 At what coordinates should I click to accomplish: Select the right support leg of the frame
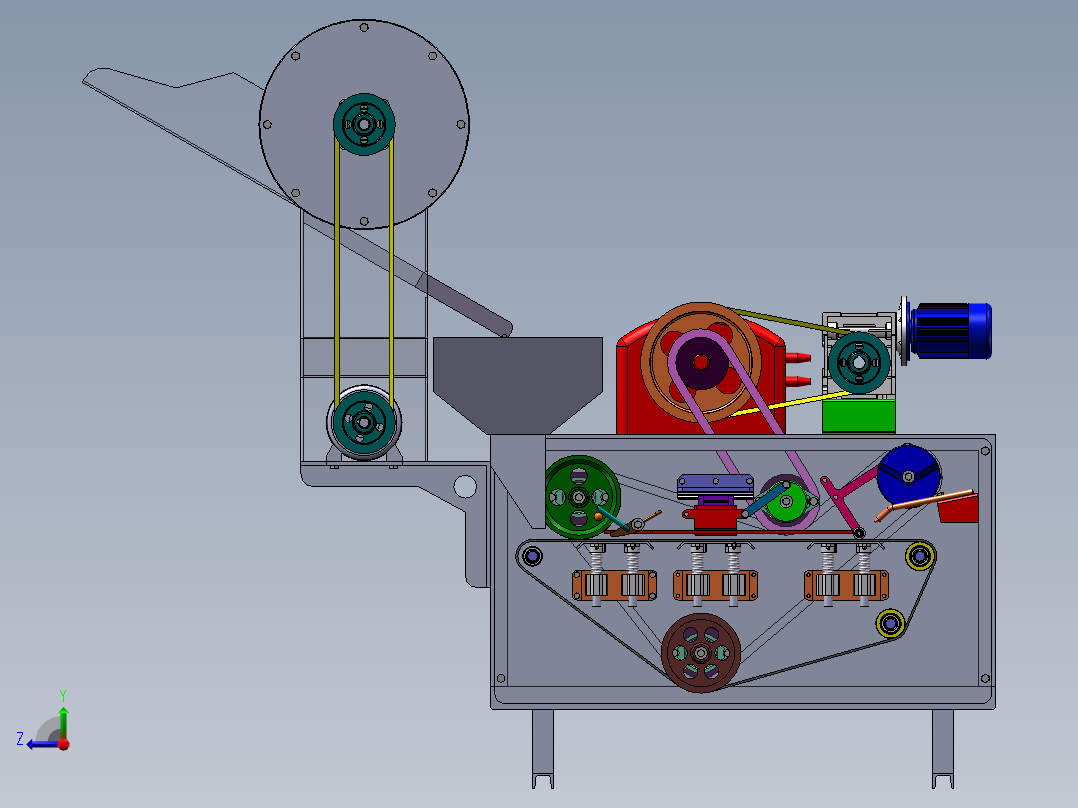(x=943, y=748)
